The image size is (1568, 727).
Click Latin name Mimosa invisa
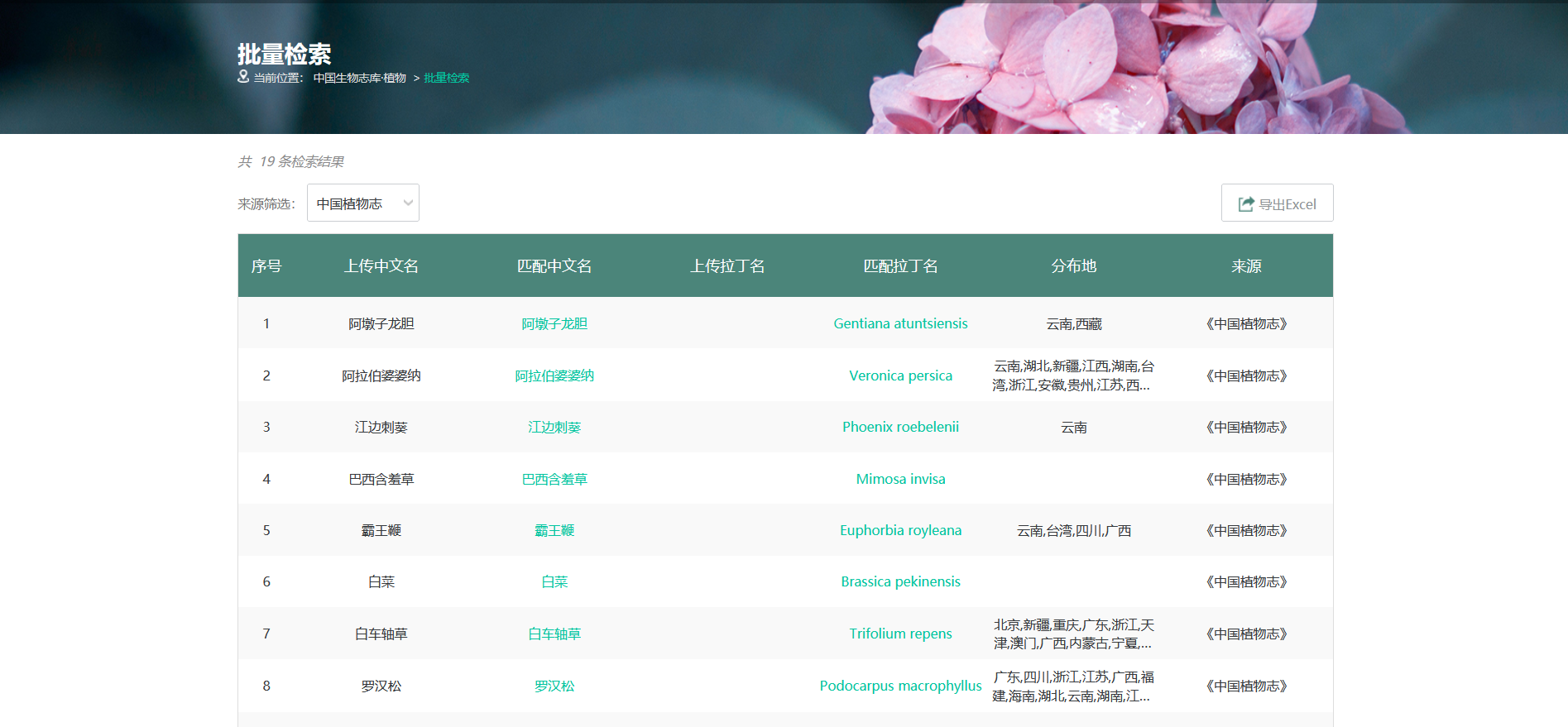click(x=900, y=479)
